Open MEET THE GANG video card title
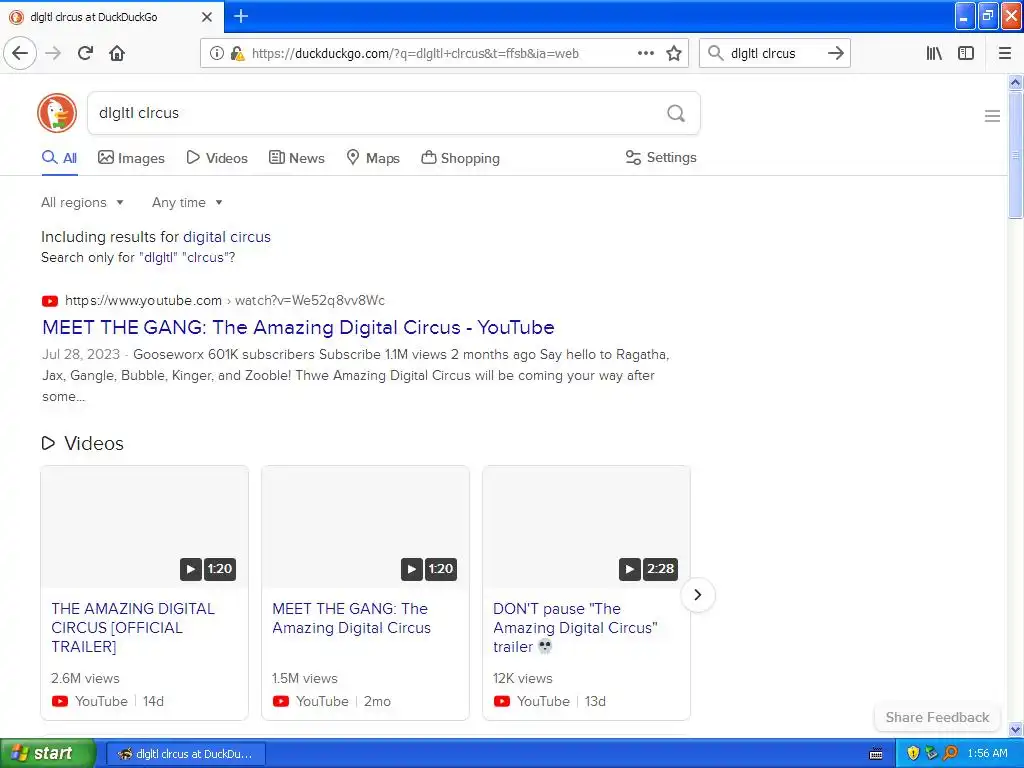Image resolution: width=1024 pixels, height=768 pixels. tap(351, 618)
